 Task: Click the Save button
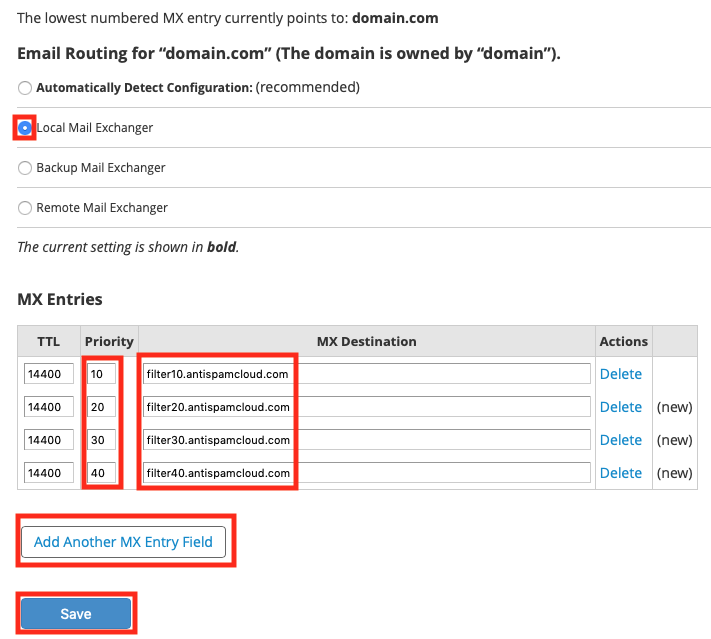[76, 614]
